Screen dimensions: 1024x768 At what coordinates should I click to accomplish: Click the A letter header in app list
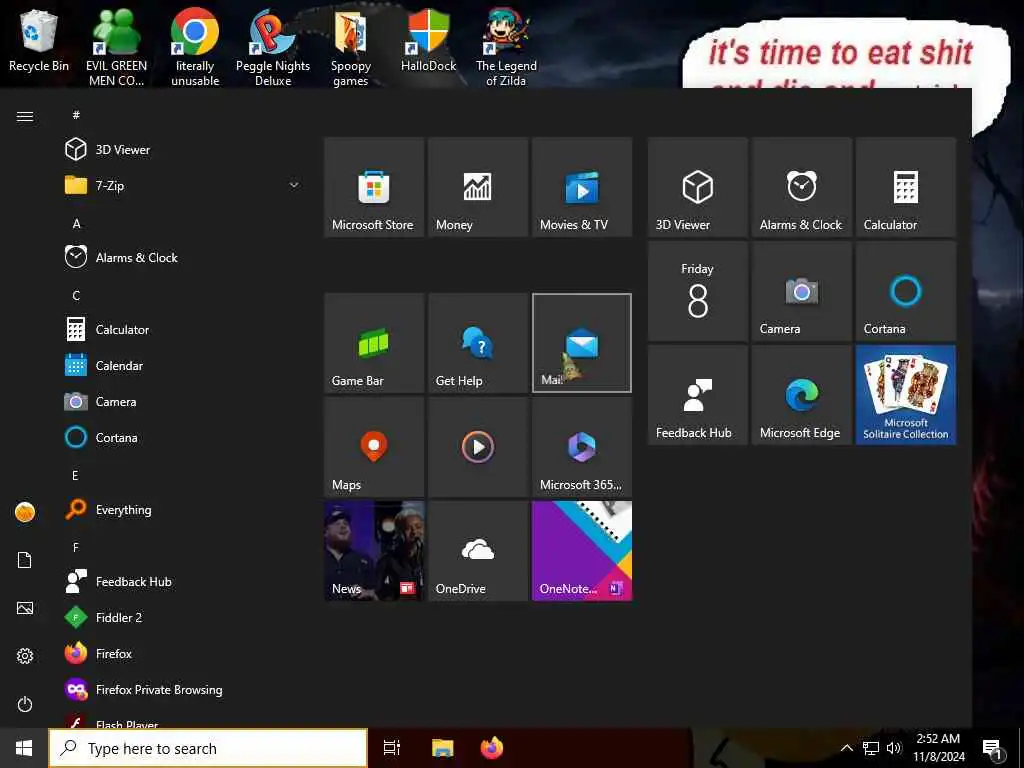point(76,223)
